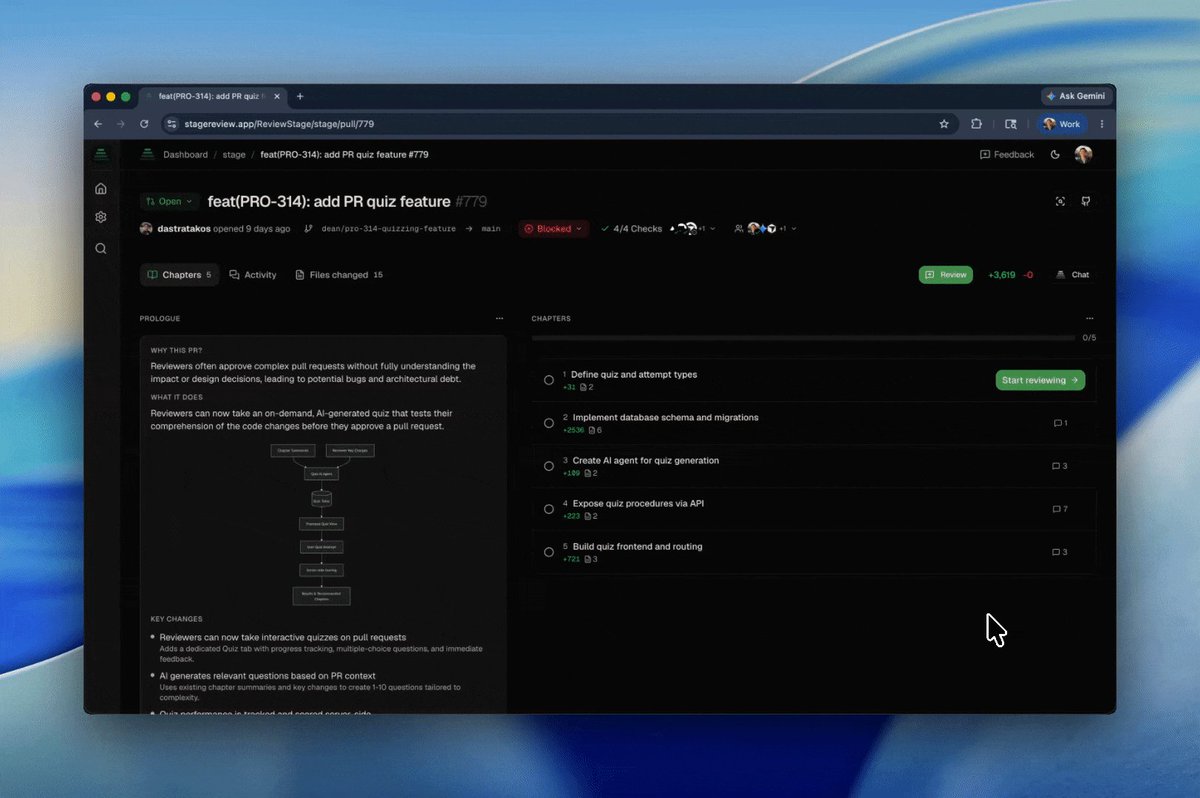Viewport: 1200px width, 798px height.
Task: Click the browser back arrow
Action: click(x=98, y=124)
